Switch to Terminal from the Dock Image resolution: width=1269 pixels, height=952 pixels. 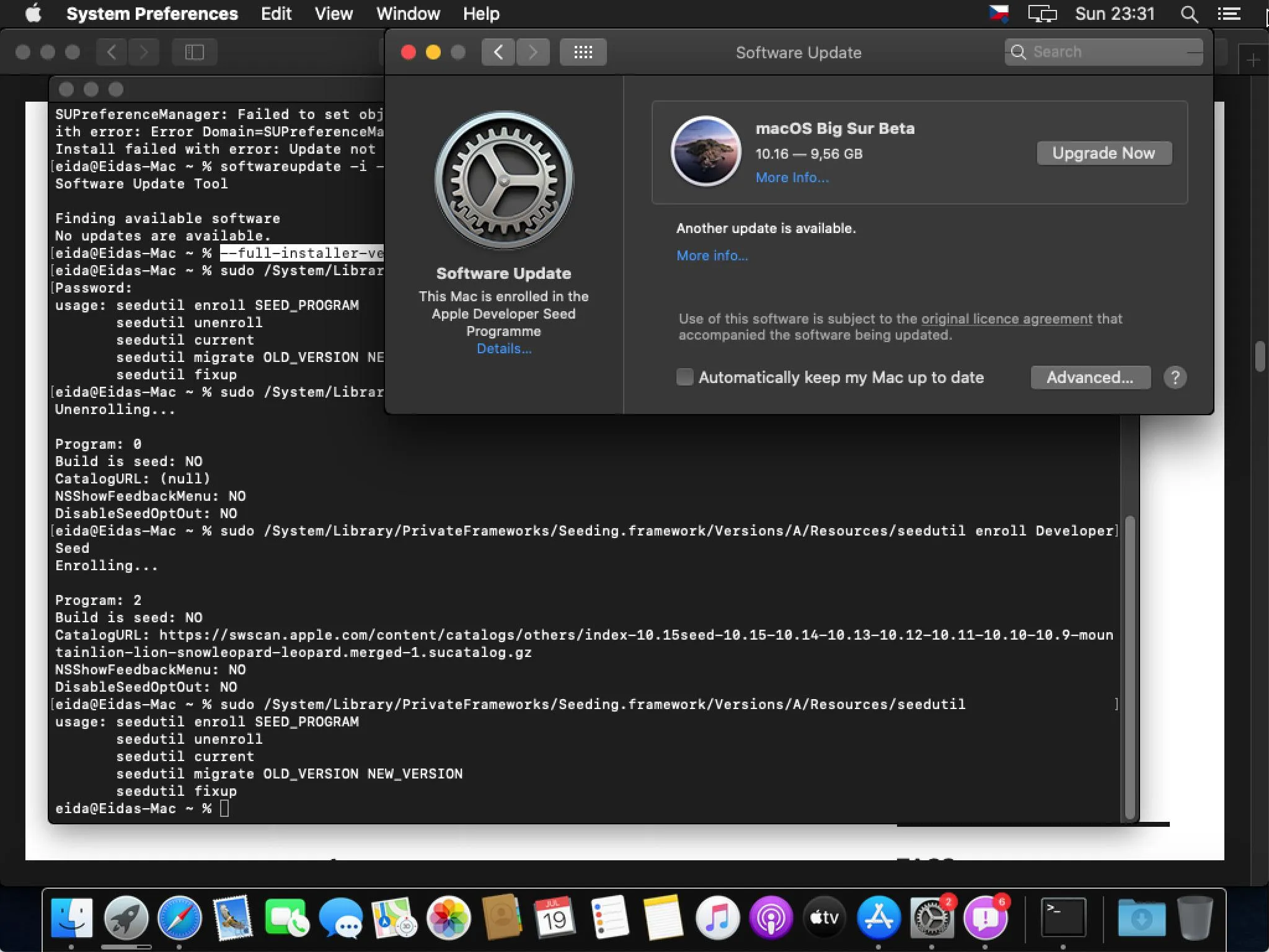click(x=1063, y=918)
